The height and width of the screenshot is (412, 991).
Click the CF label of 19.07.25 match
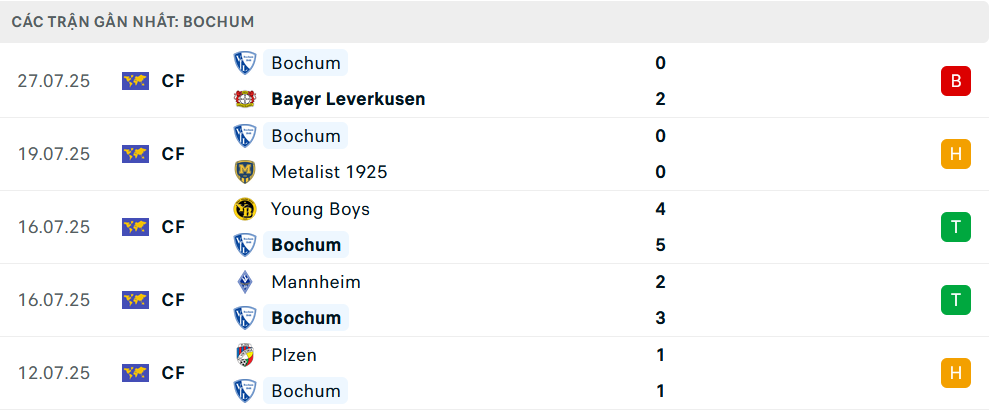pyautogui.click(x=173, y=154)
